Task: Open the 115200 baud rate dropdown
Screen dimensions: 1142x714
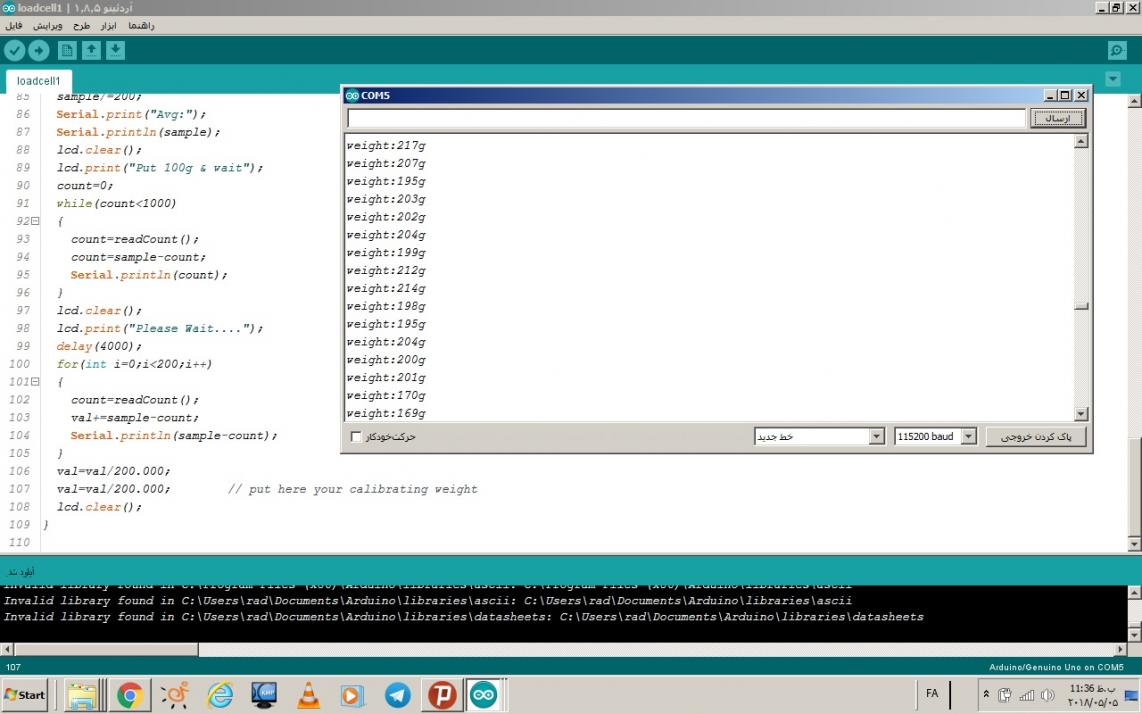Action: [x=935, y=437]
